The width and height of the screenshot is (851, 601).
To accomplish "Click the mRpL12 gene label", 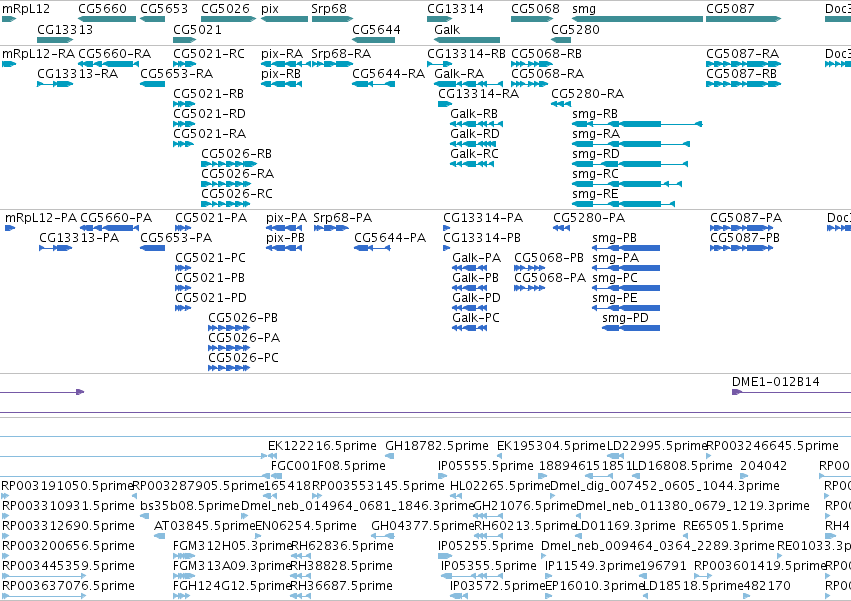I will point(26,9).
